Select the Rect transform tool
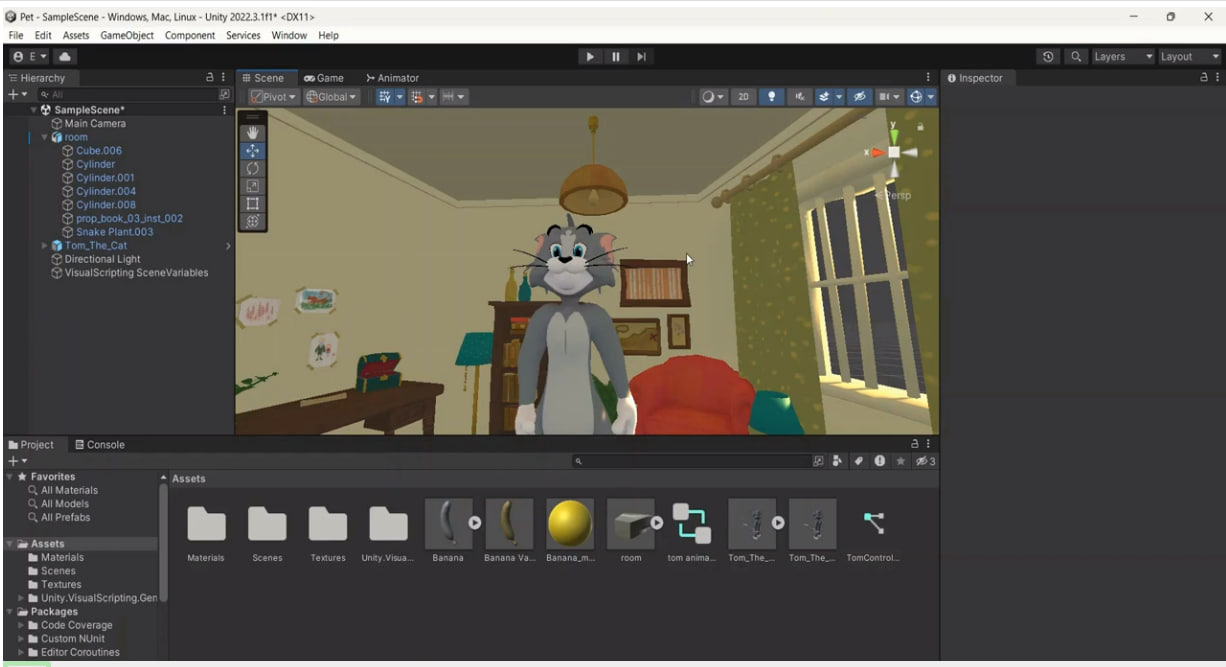The width and height of the screenshot is (1226, 667). pos(252,203)
